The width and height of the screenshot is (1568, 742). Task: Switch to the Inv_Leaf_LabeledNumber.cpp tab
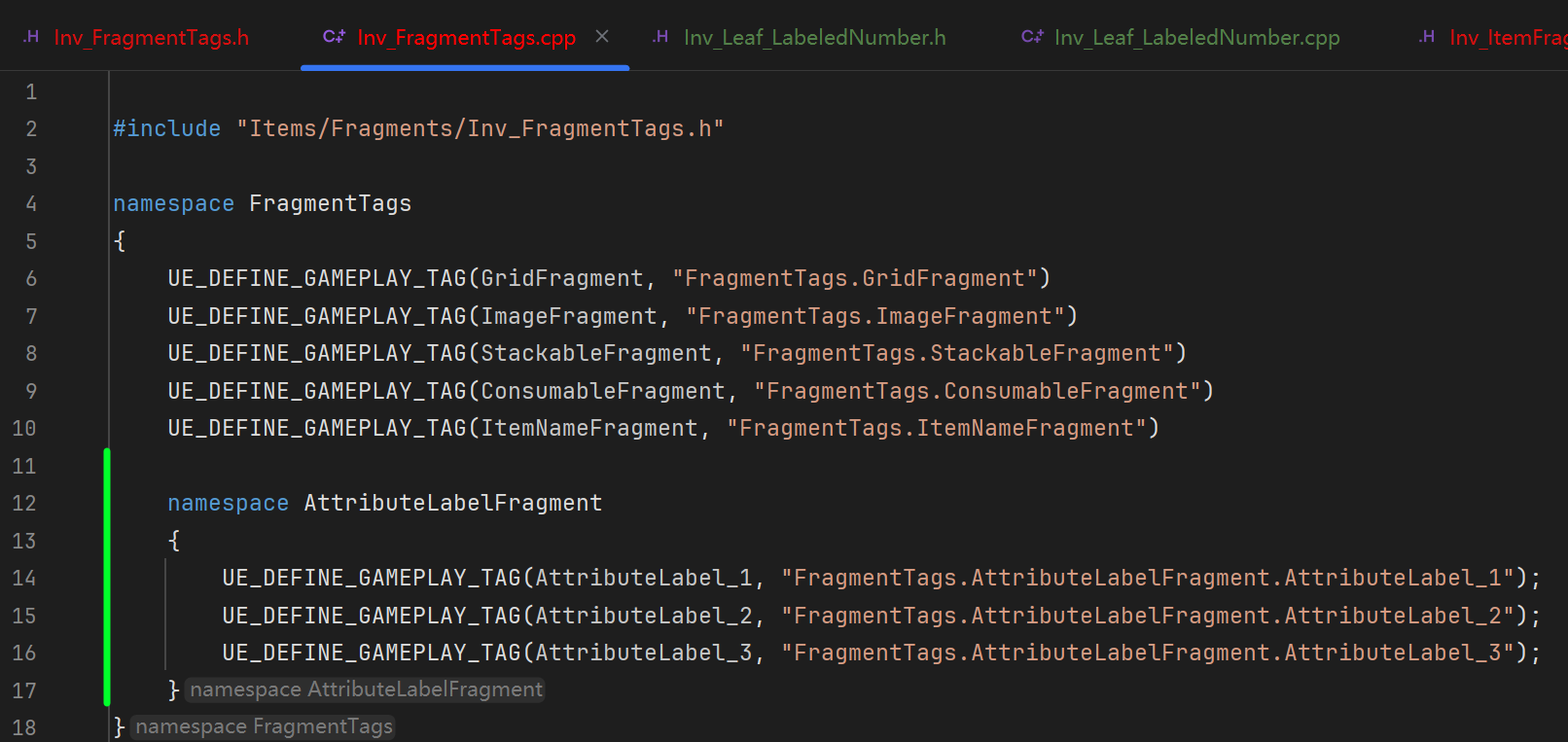click(x=1196, y=37)
